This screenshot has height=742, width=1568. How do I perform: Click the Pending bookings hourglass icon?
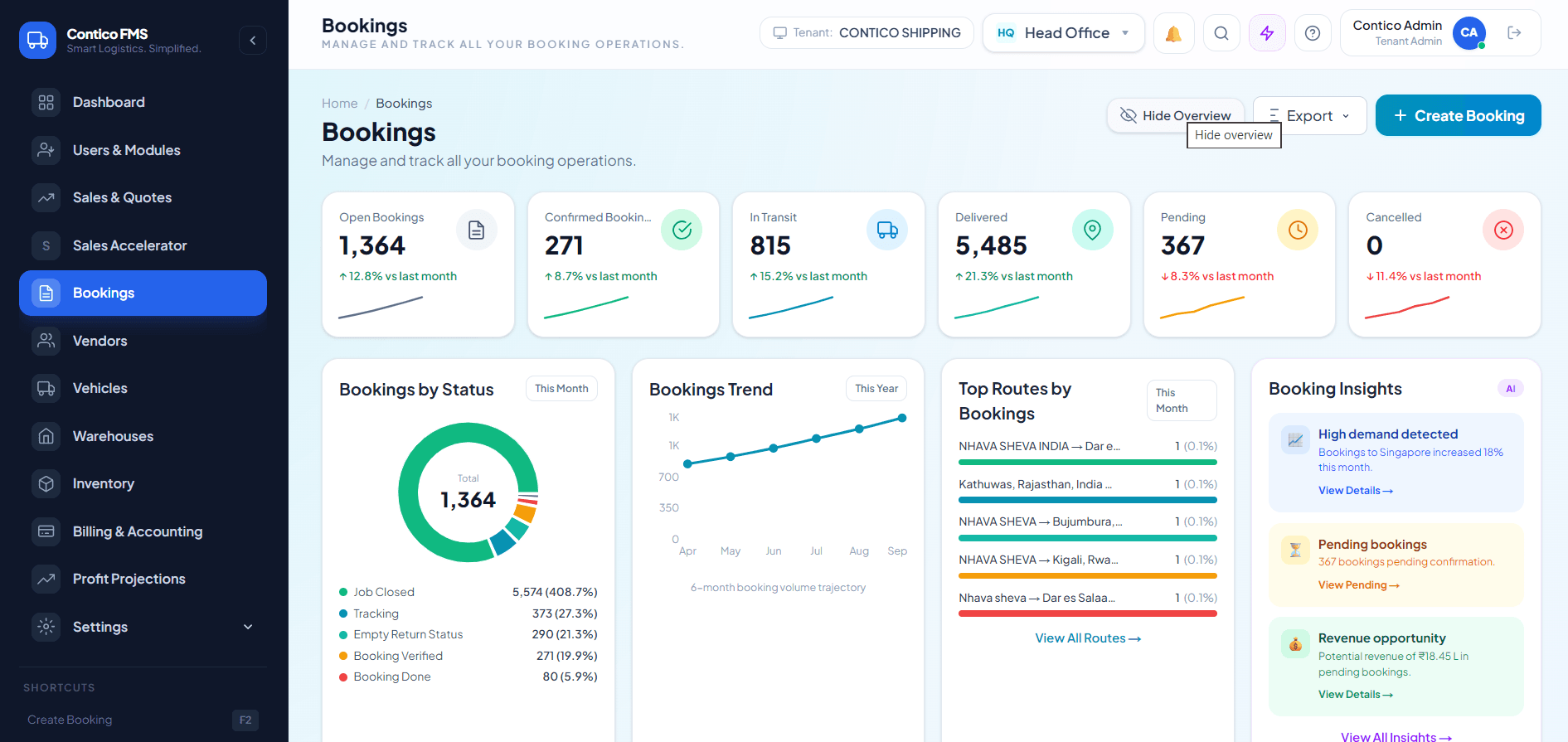(x=1295, y=550)
